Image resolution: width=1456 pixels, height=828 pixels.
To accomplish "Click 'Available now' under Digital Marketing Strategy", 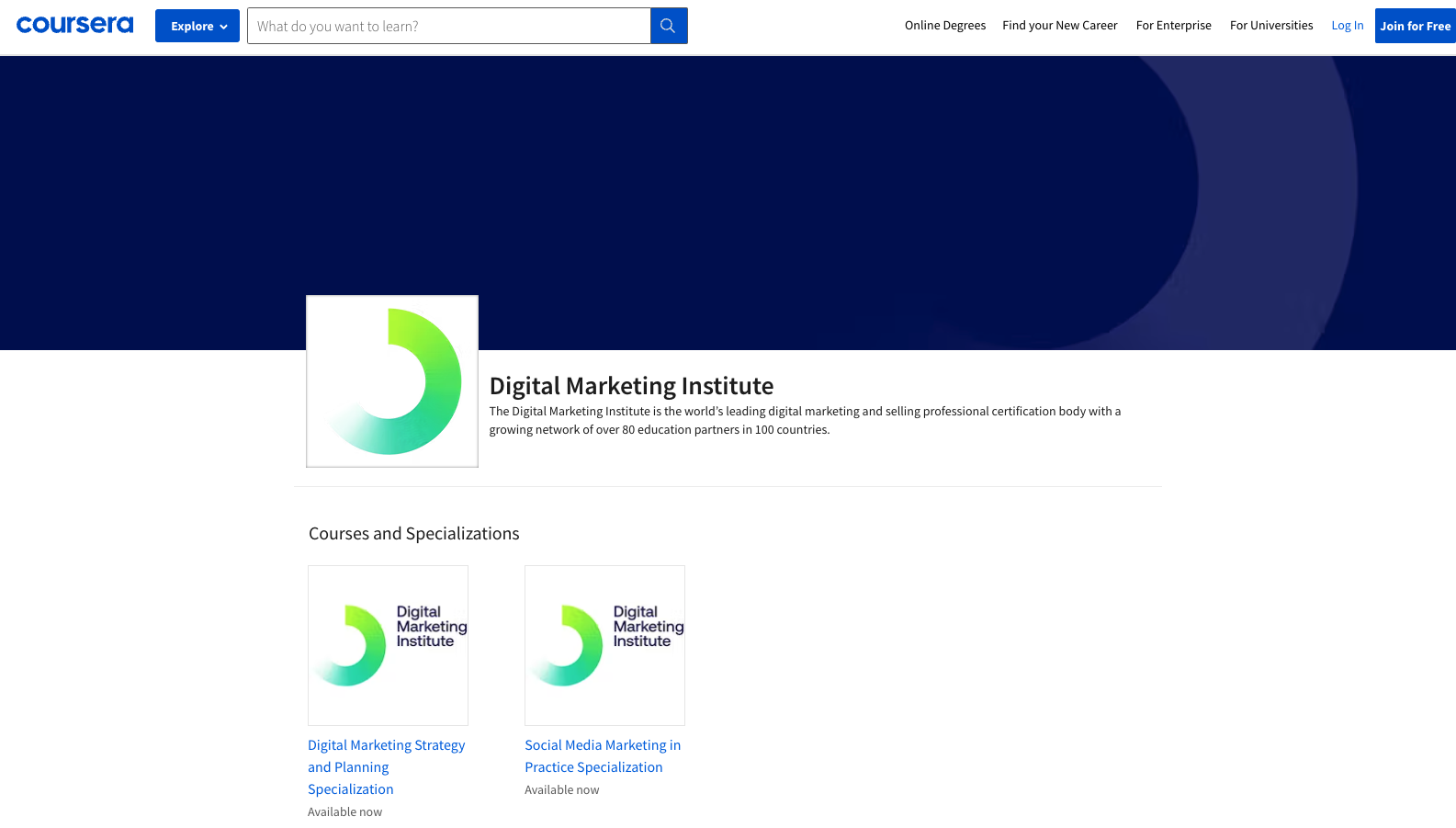I will [x=345, y=812].
